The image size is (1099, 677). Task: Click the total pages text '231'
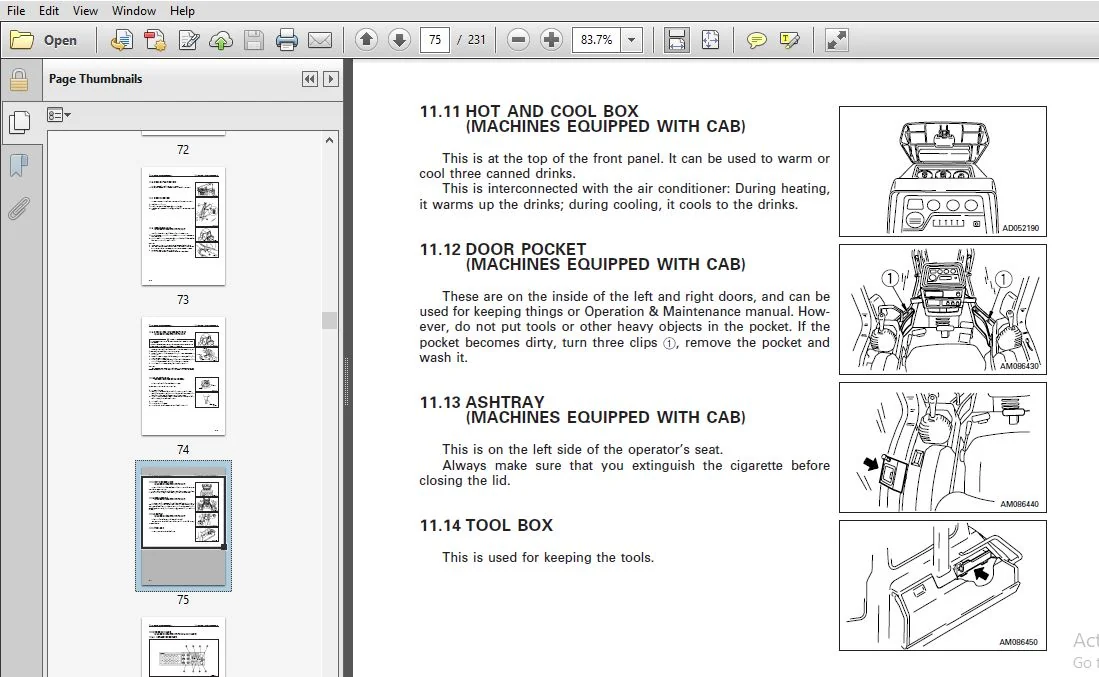[477, 40]
